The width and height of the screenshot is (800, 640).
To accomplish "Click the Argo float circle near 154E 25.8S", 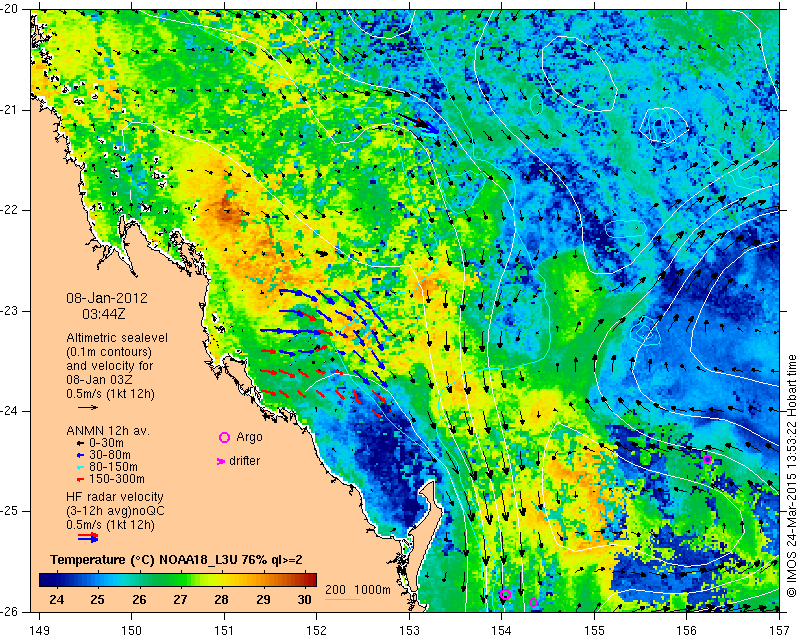I will point(505,594).
